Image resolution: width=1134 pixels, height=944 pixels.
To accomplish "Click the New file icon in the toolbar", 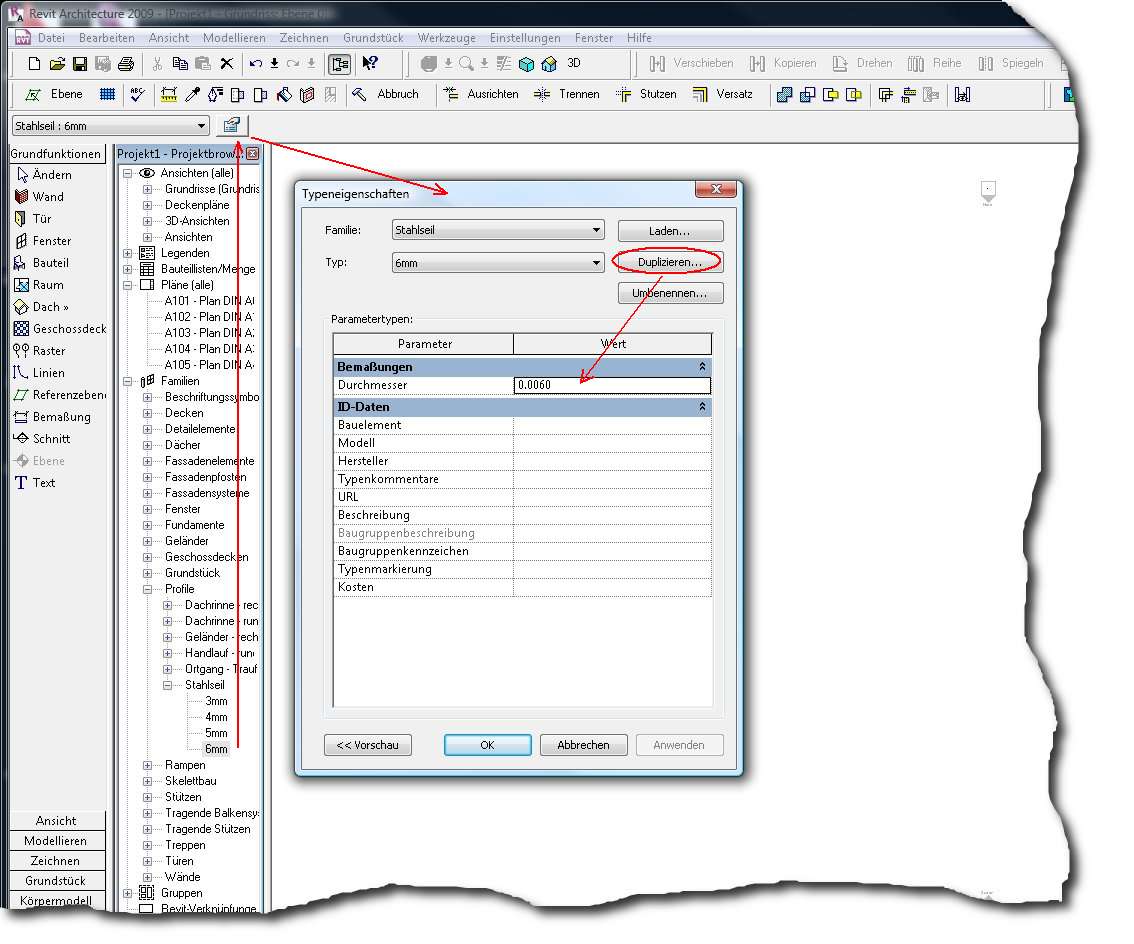I will click(34, 64).
